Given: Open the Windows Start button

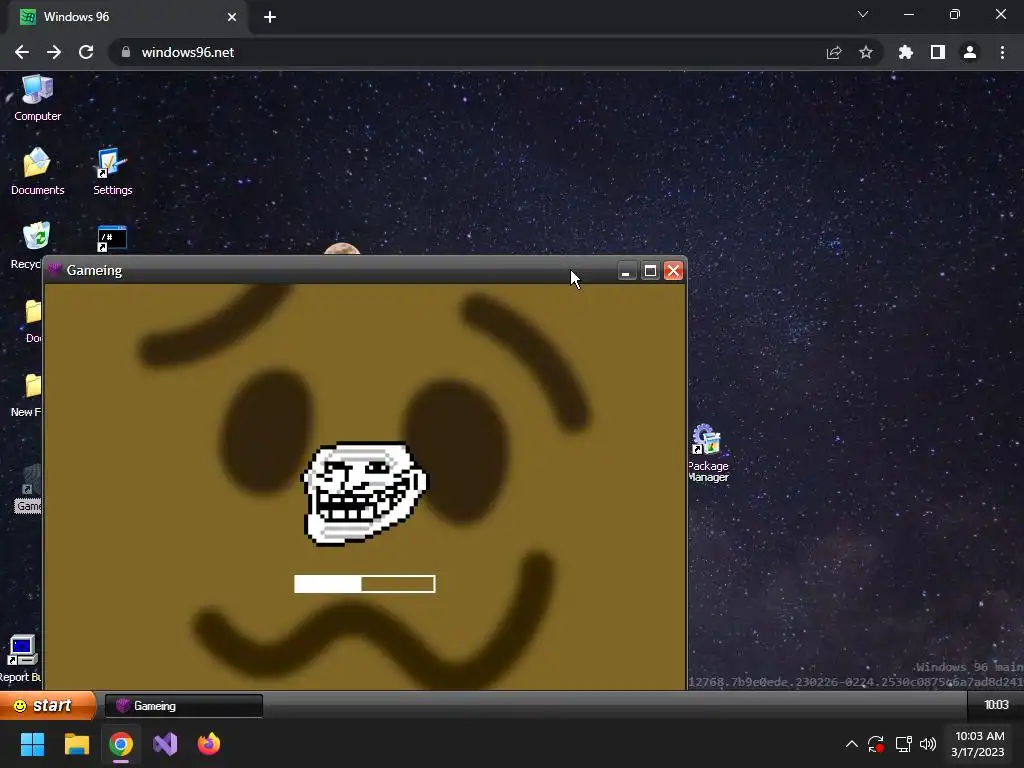Looking at the screenshot, I should (32, 744).
